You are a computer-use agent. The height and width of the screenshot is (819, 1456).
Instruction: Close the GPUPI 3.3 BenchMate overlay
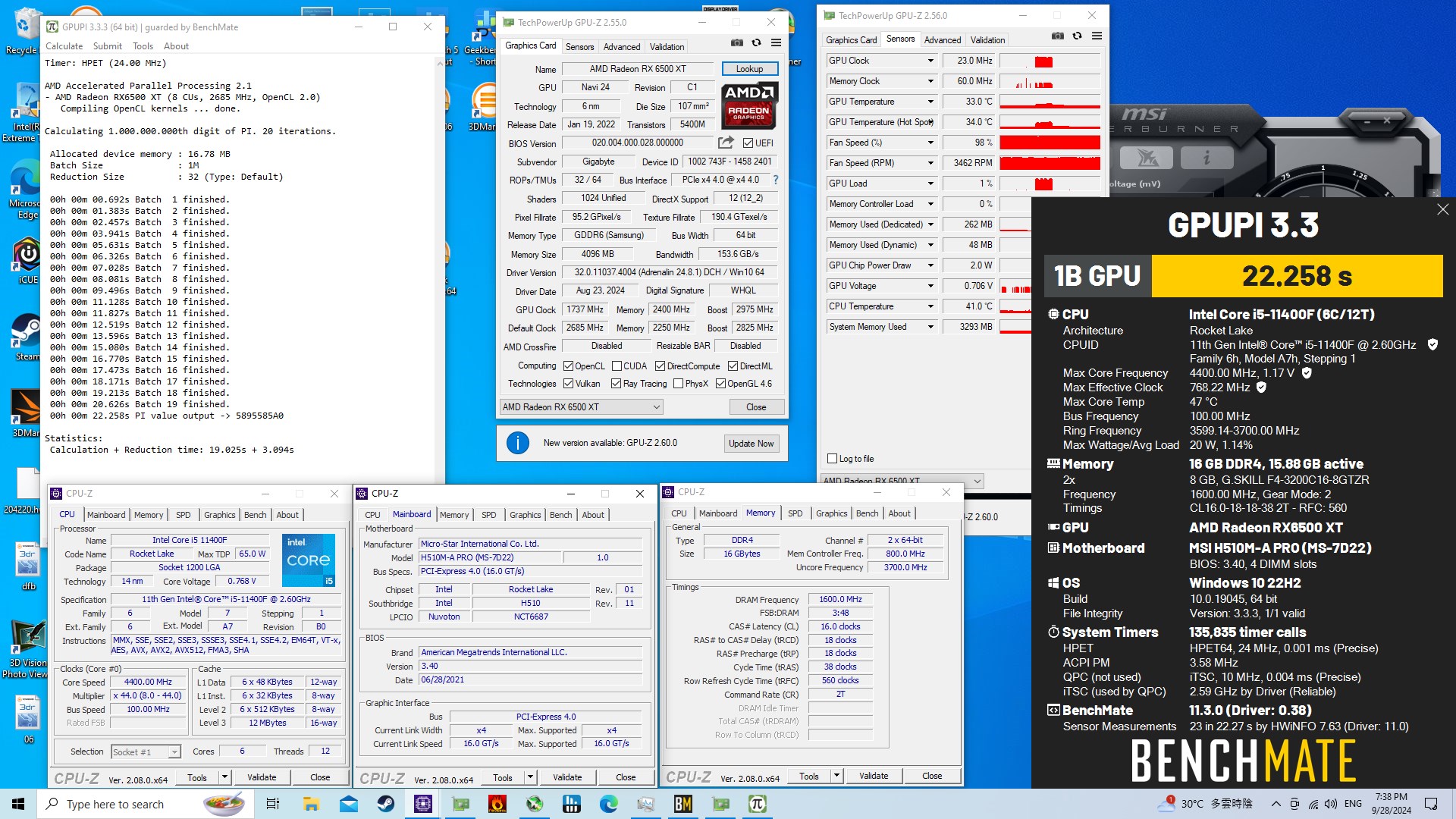[1442, 209]
